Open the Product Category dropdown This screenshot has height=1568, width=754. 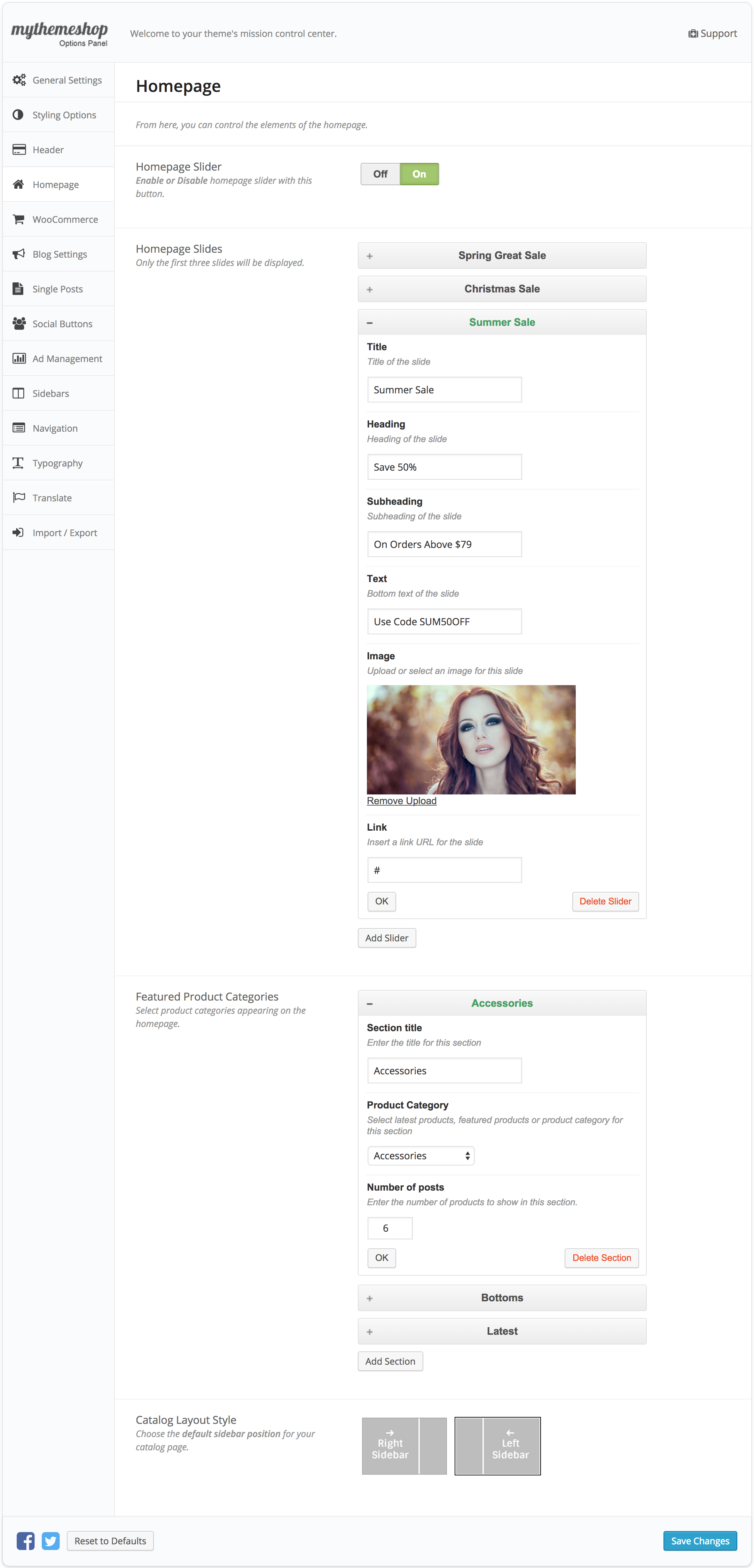coord(420,1155)
